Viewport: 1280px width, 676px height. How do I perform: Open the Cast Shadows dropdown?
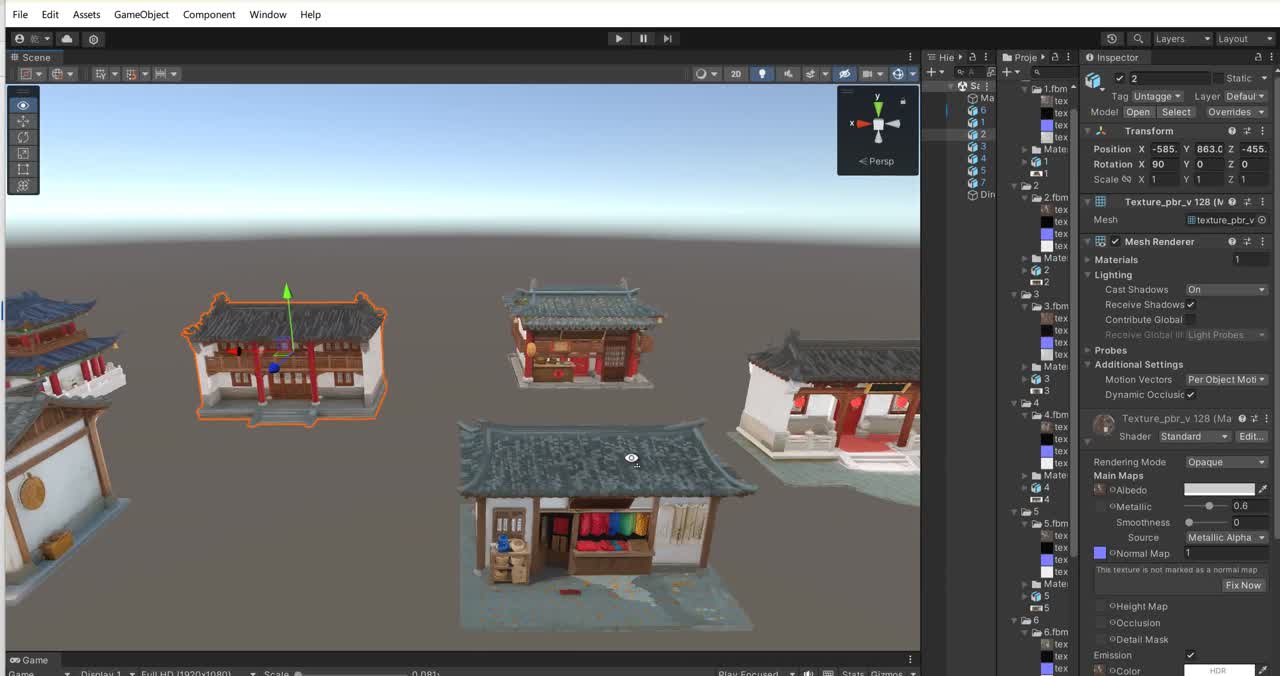1226,289
